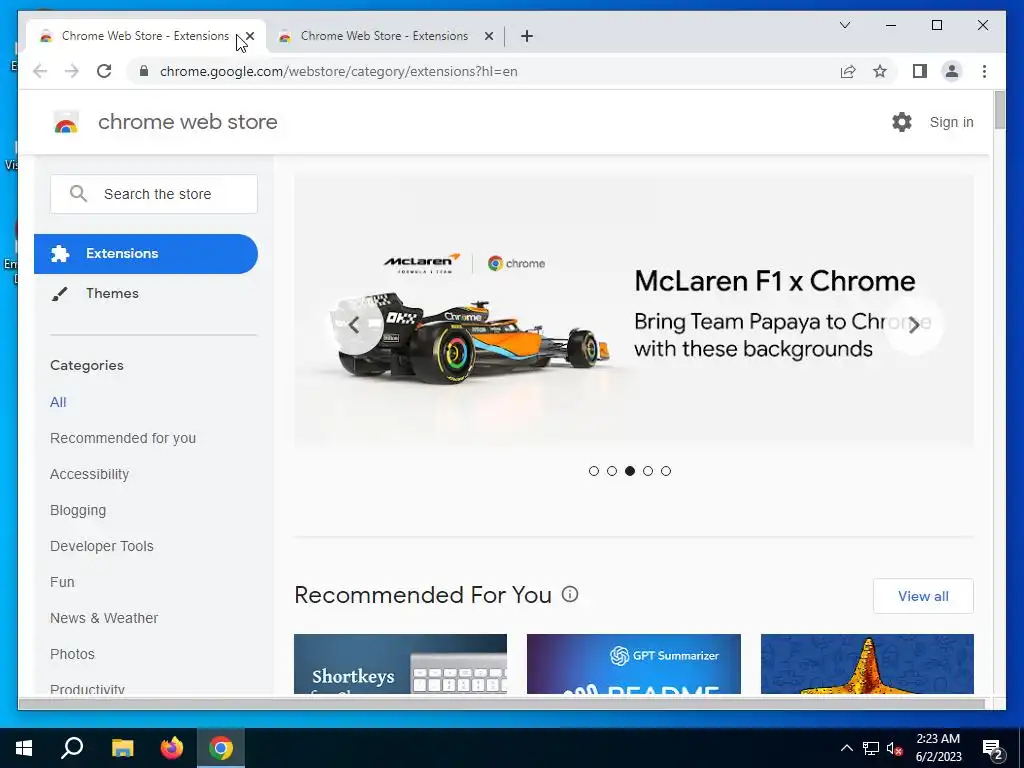Click network tray icon
The width and height of the screenshot is (1024, 768).
[x=871, y=748]
